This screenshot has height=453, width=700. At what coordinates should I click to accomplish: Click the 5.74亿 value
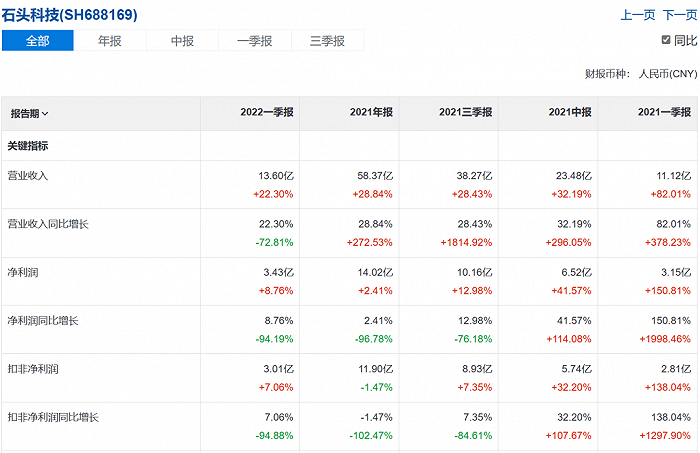point(576,369)
